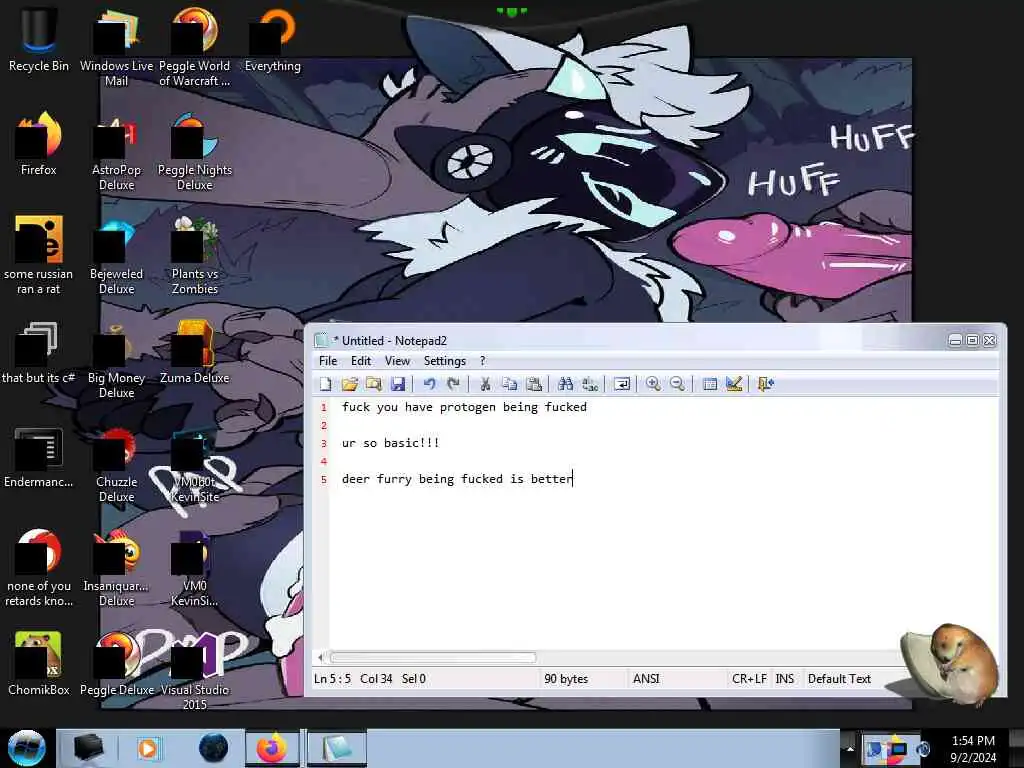Select the Bejeweled Deluxe desktop icon
Viewport: 1024px width, 768px height.
pos(116,255)
